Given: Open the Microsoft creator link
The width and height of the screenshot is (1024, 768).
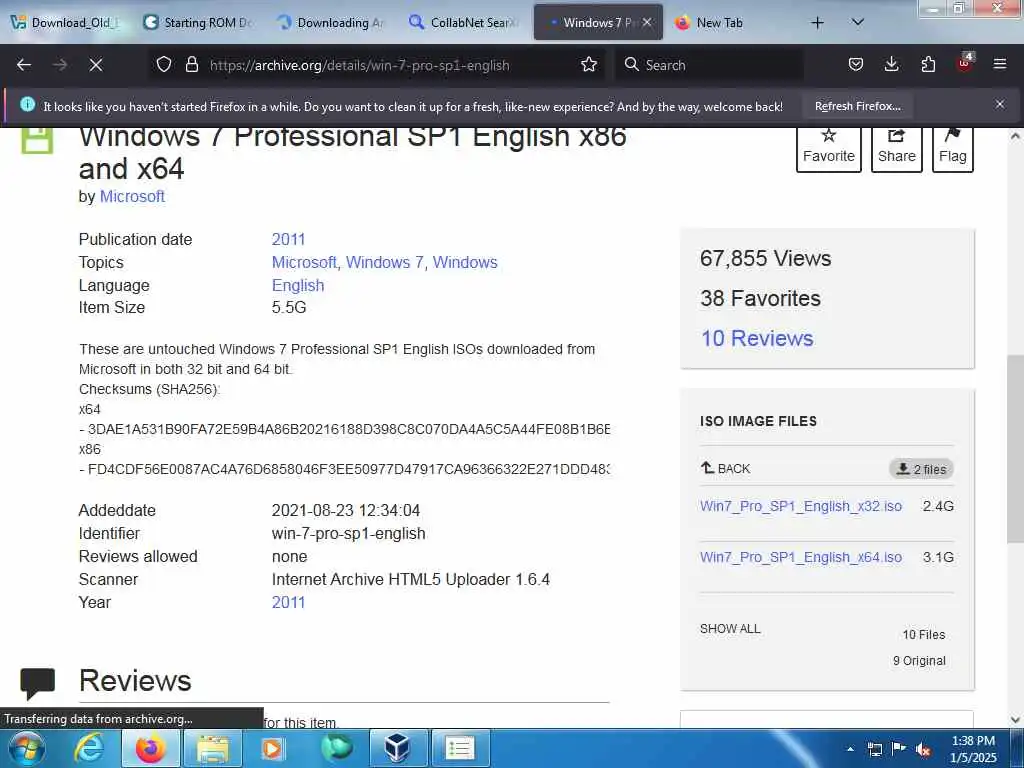Looking at the screenshot, I should [132, 197].
